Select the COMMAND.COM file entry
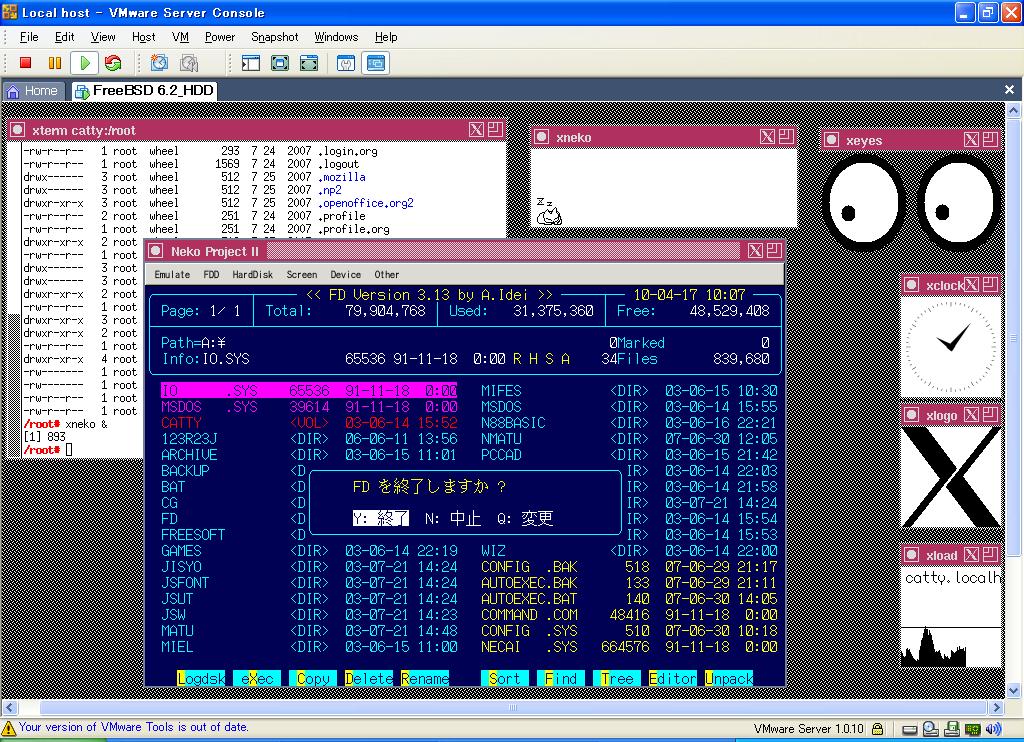 pyautogui.click(x=629, y=615)
